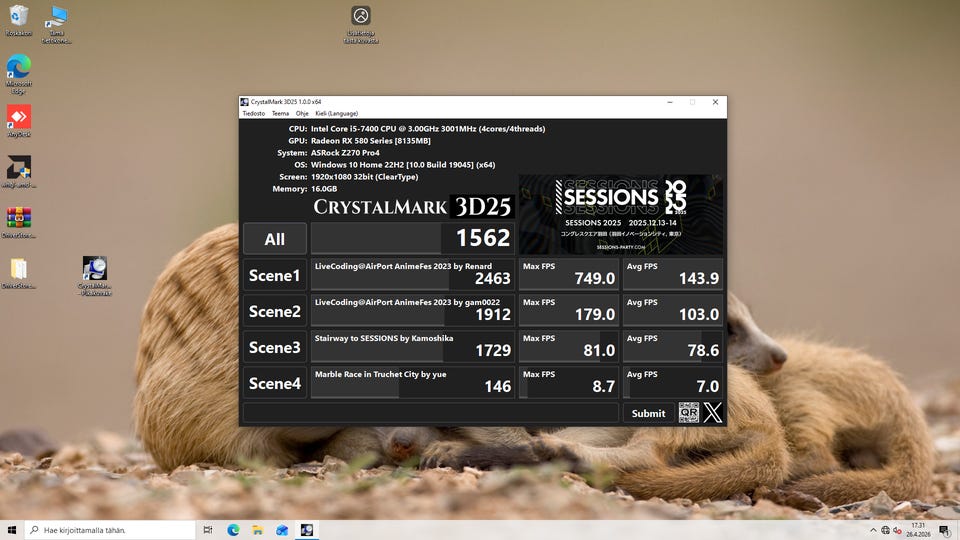The image size is (960, 540).
Task: Open Microsoft Edge from the taskbar
Action: pyautogui.click(x=233, y=530)
